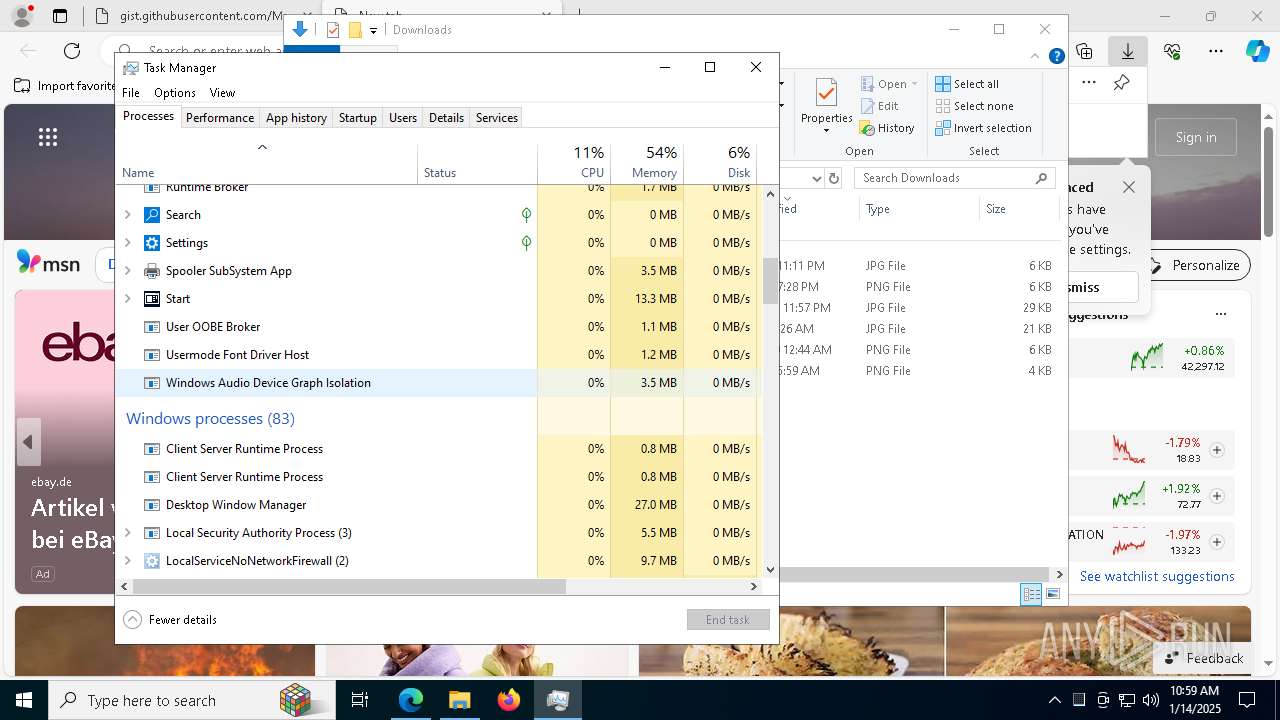Click Task Manager horizontal scrollbar thumb

349,587
